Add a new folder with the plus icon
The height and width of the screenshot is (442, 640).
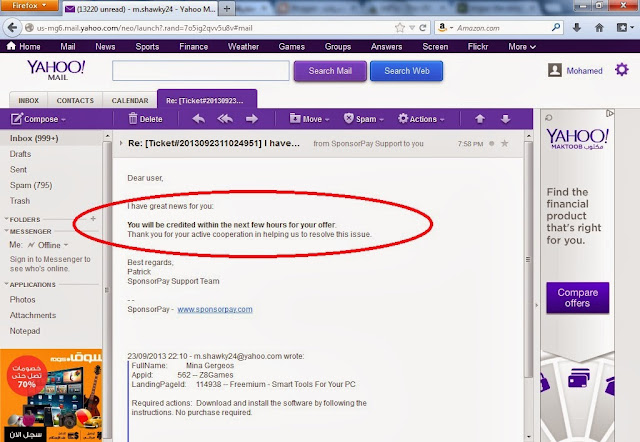(93, 219)
